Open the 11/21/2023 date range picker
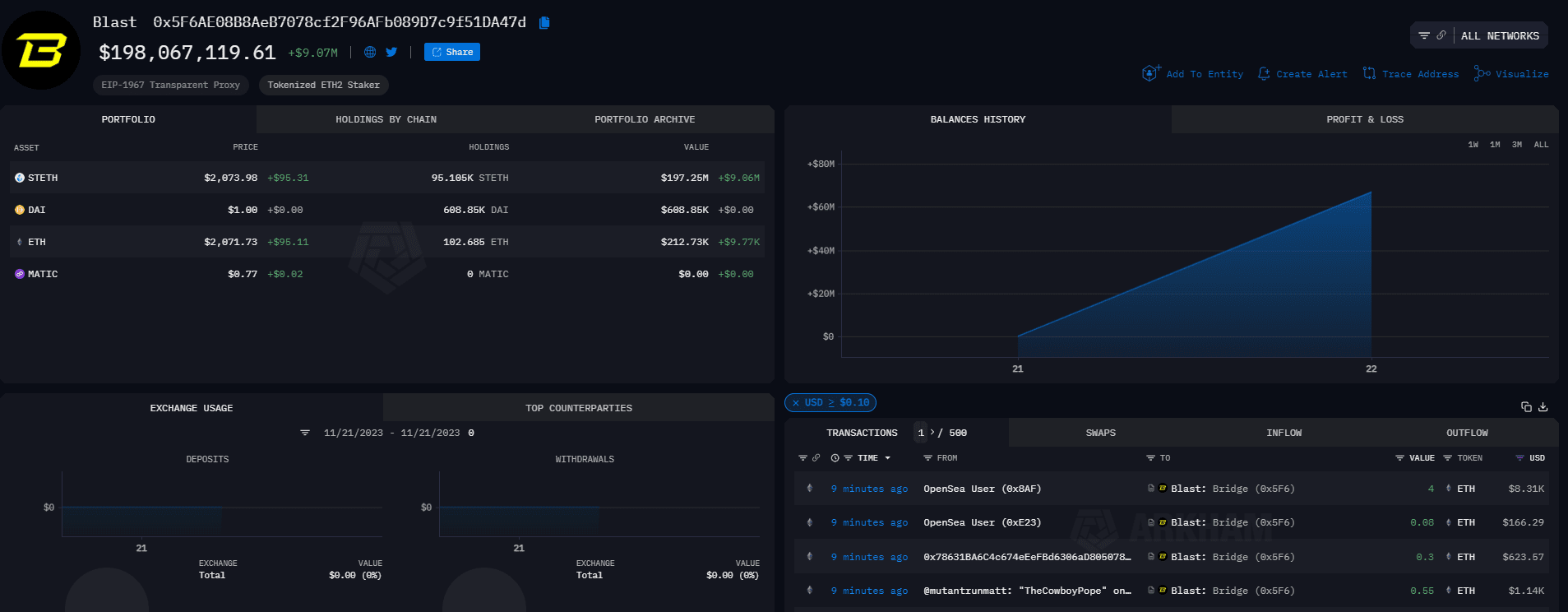Image resolution: width=1568 pixels, height=612 pixels. pyautogui.click(x=391, y=433)
